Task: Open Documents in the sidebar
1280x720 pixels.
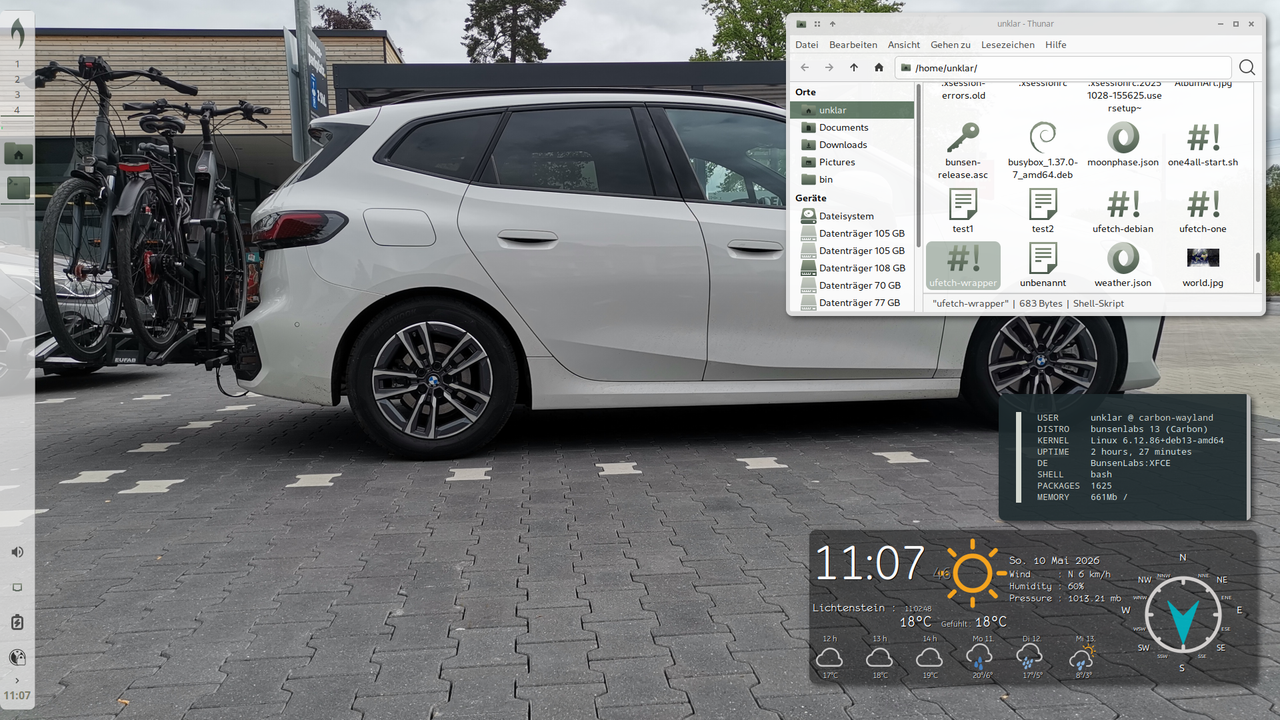Action: [x=852, y=127]
